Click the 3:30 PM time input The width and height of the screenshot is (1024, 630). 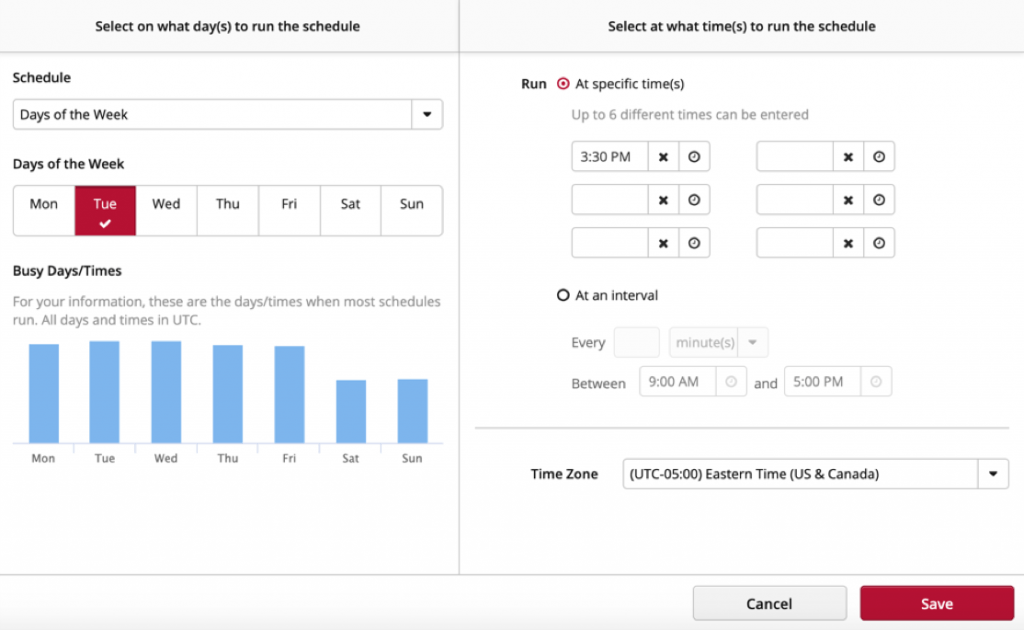click(610, 157)
